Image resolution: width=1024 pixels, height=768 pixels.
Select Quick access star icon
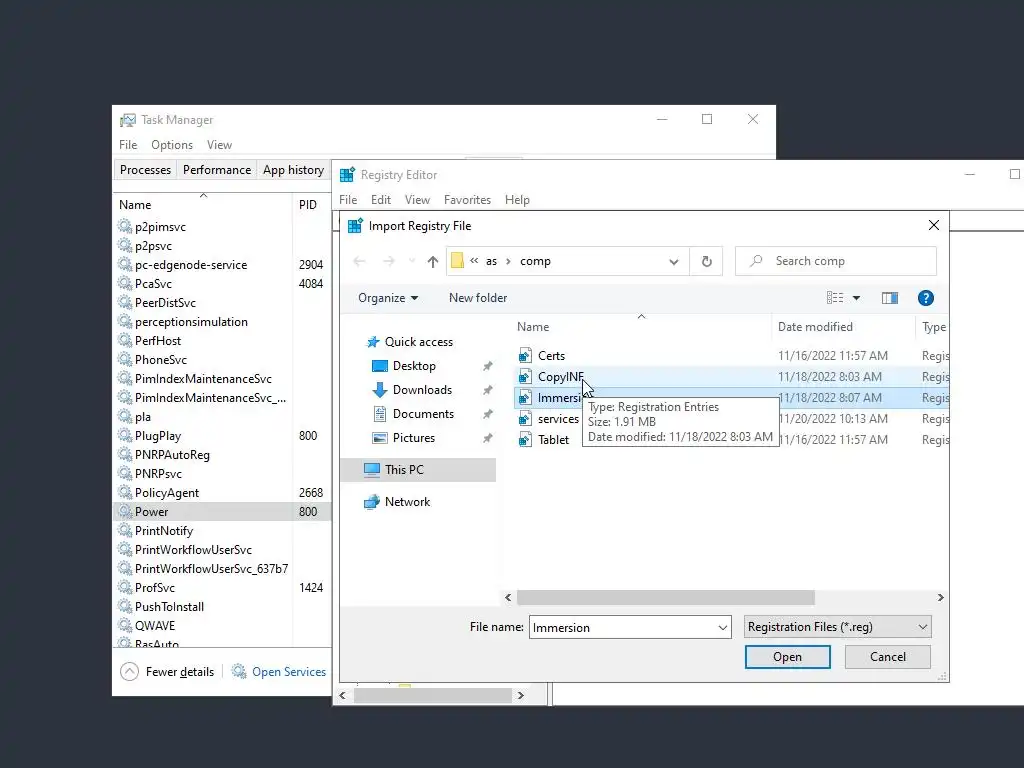(x=373, y=342)
